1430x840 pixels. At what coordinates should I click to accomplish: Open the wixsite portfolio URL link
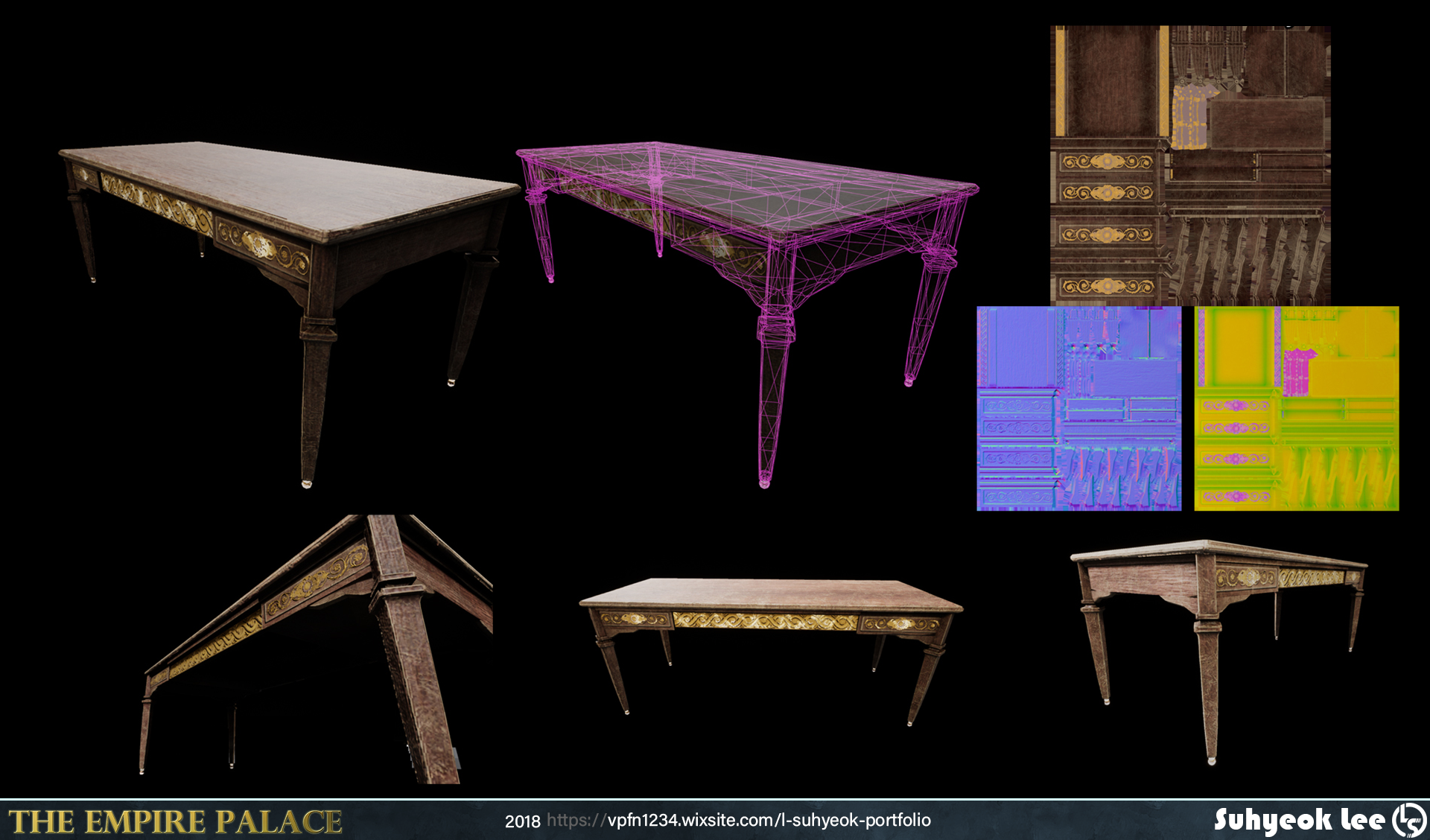tap(739, 821)
